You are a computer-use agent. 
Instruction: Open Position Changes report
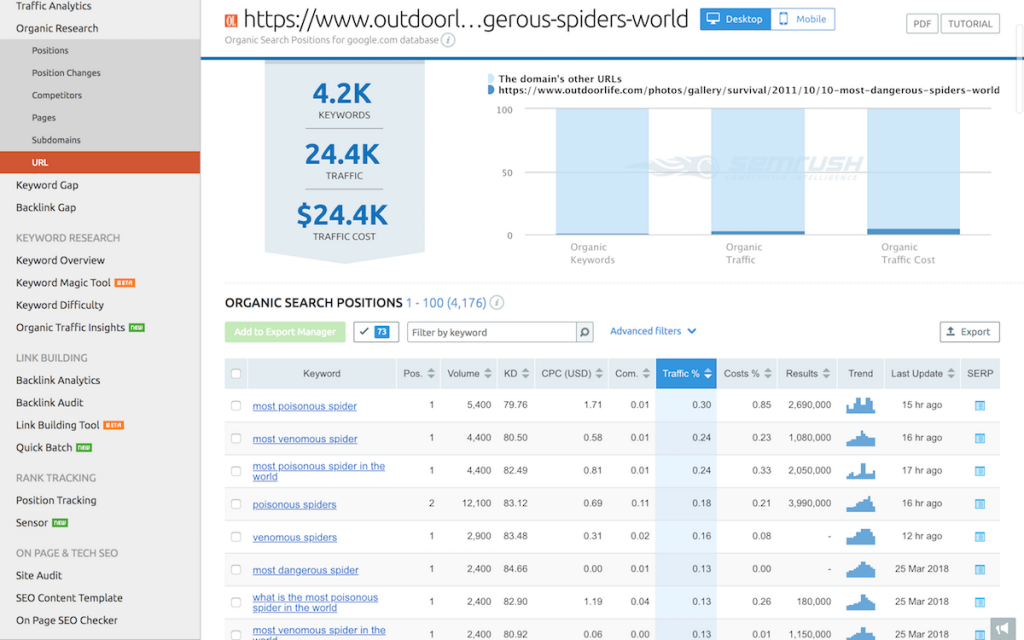(x=66, y=72)
